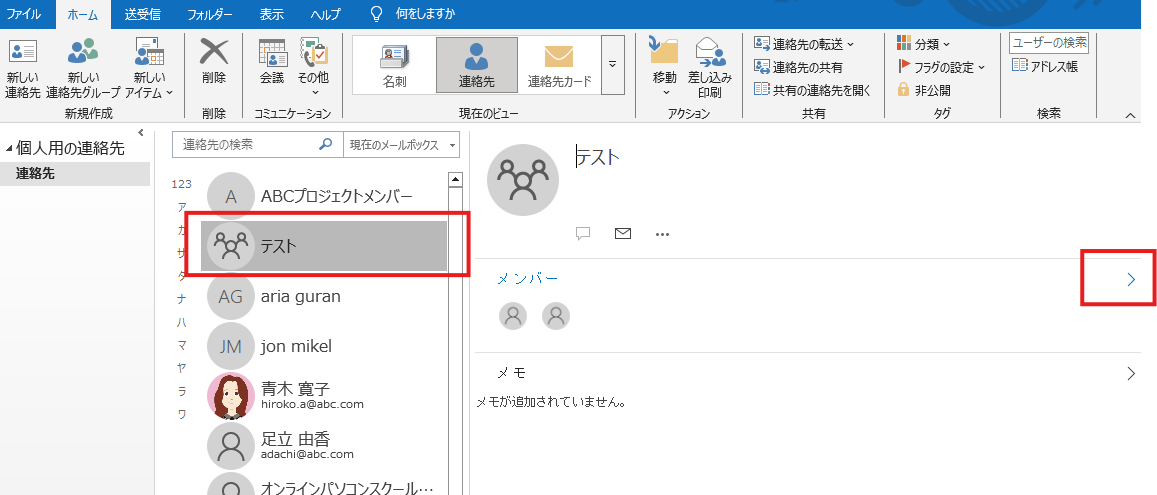
Task: Jump to ナ in the index
Action: click(182, 298)
